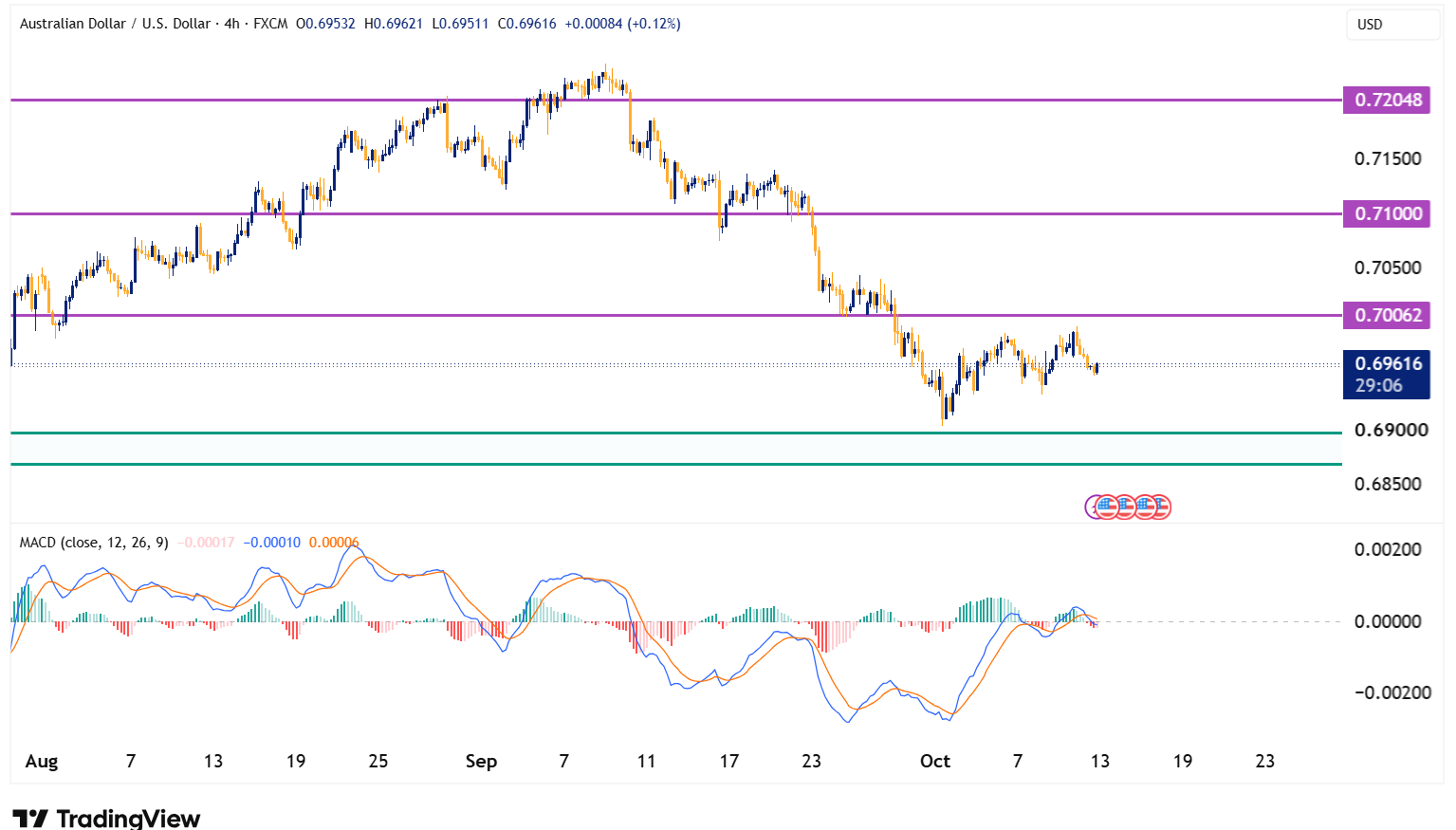1456x830 pixels.
Task: Click the open value O0.69532
Action: coord(325,24)
